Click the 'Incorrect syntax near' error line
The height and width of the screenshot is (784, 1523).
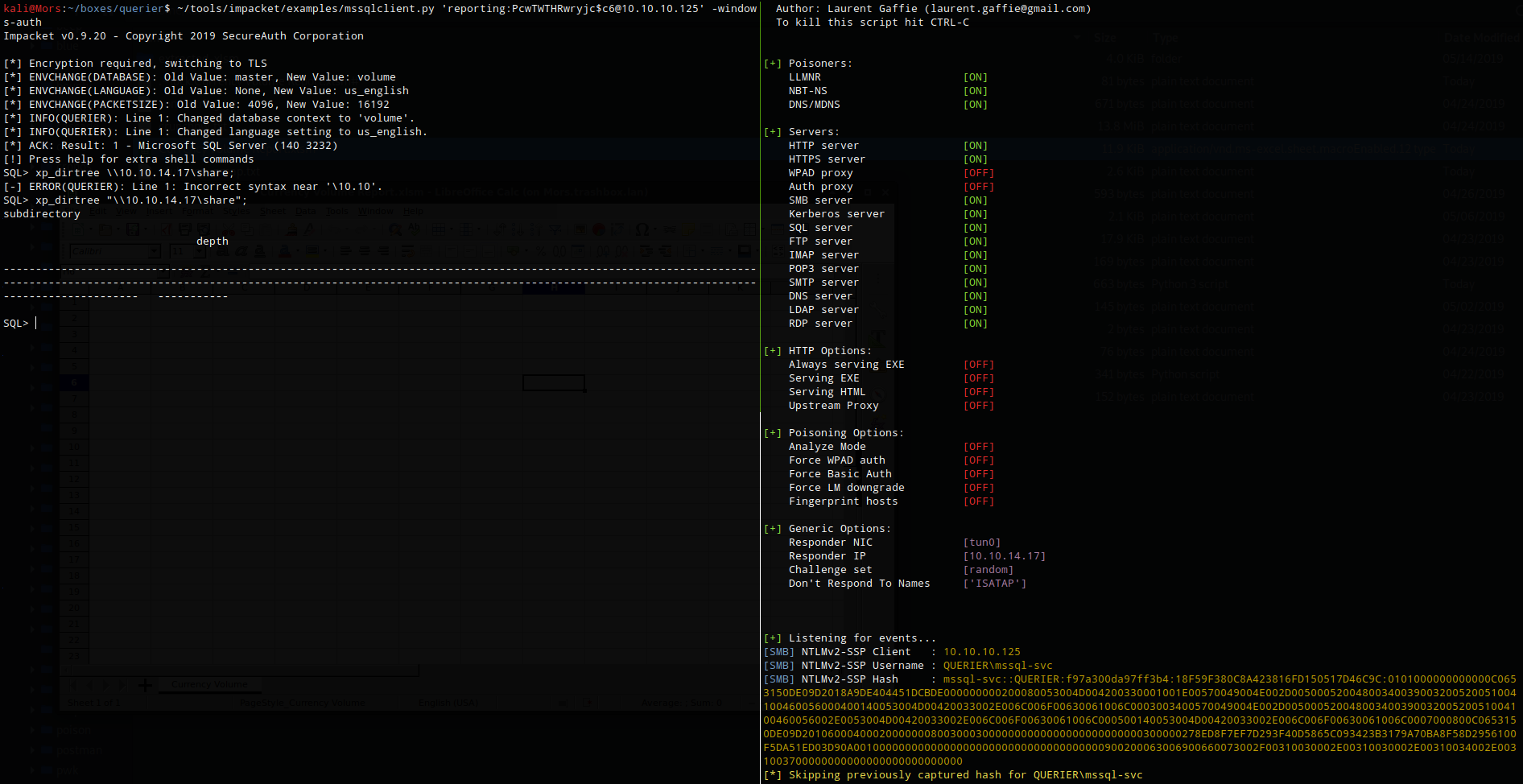point(193,187)
